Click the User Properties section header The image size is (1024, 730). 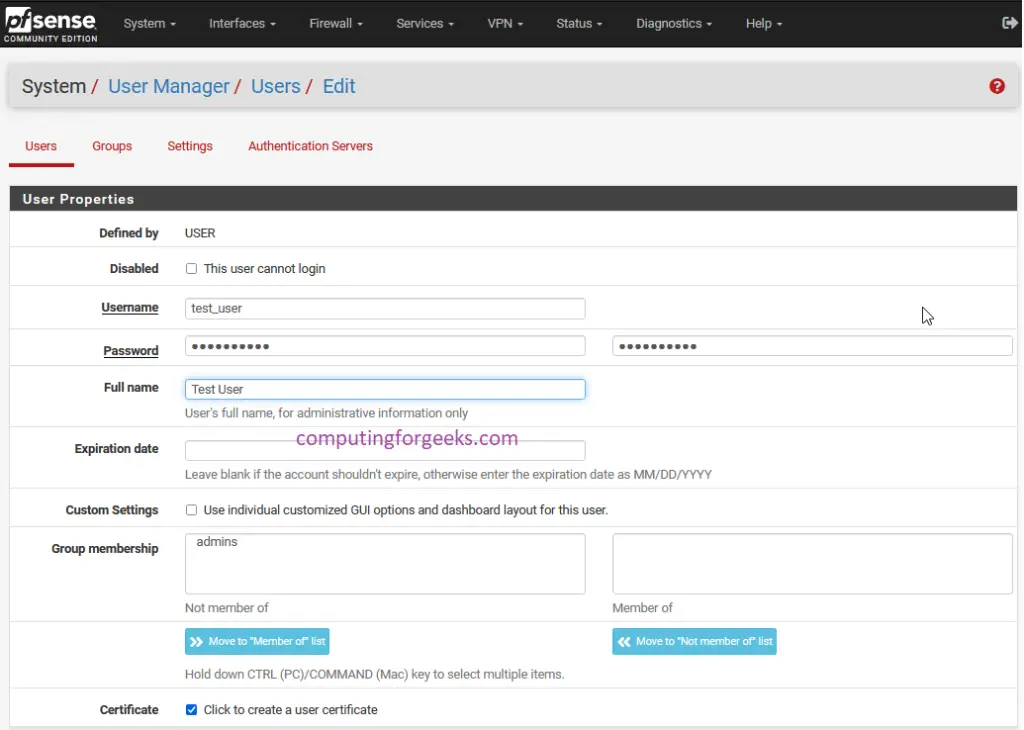pyautogui.click(x=513, y=199)
